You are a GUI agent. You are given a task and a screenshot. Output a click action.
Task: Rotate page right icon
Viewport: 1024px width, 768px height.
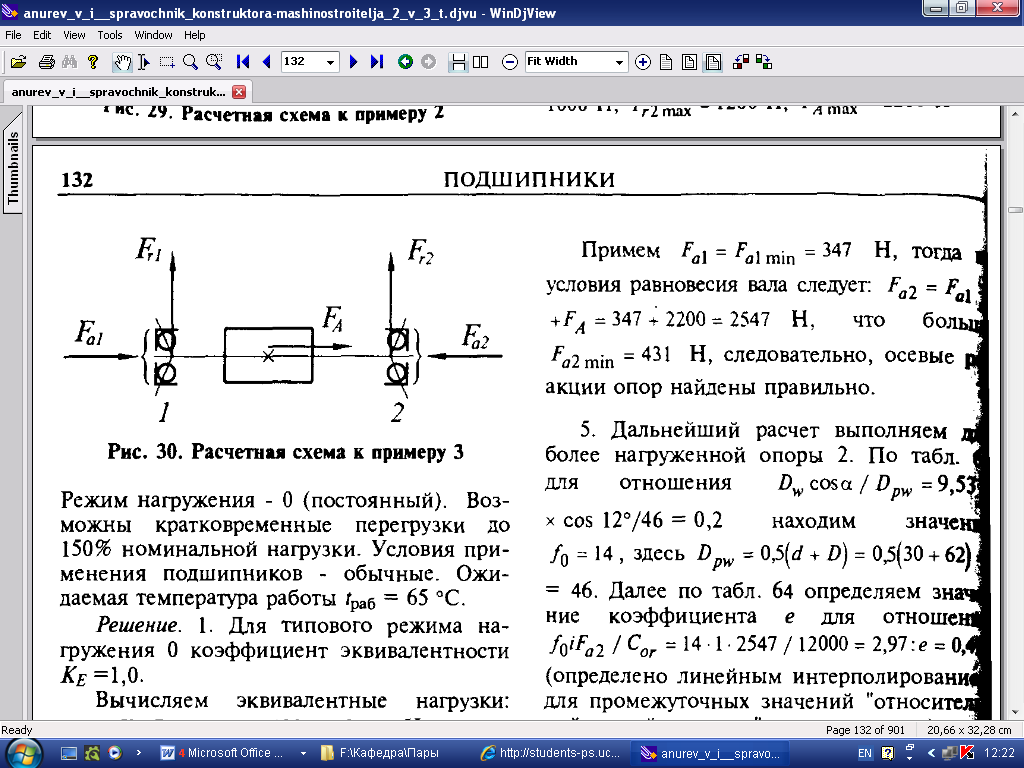click(764, 62)
